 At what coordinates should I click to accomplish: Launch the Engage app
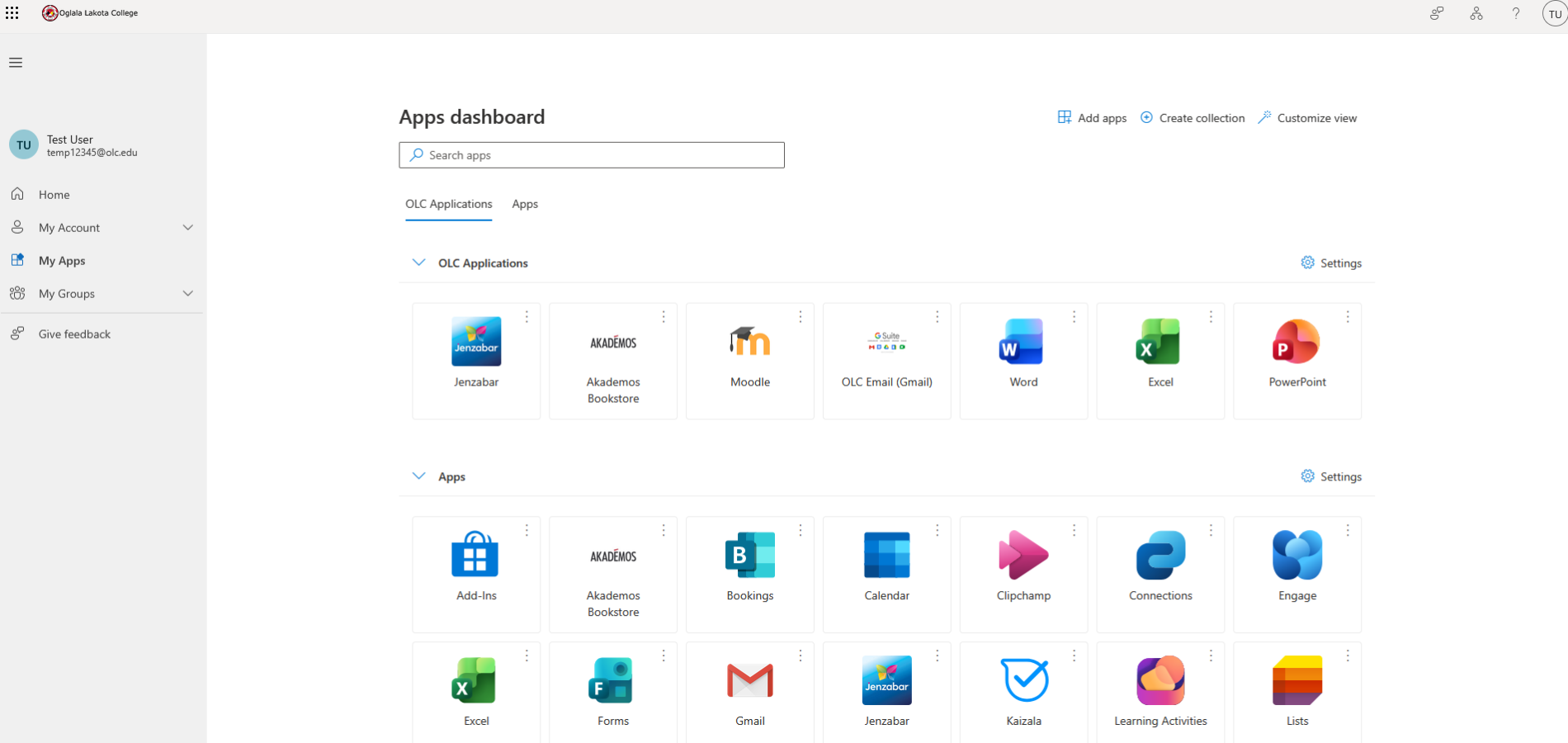click(x=1297, y=575)
